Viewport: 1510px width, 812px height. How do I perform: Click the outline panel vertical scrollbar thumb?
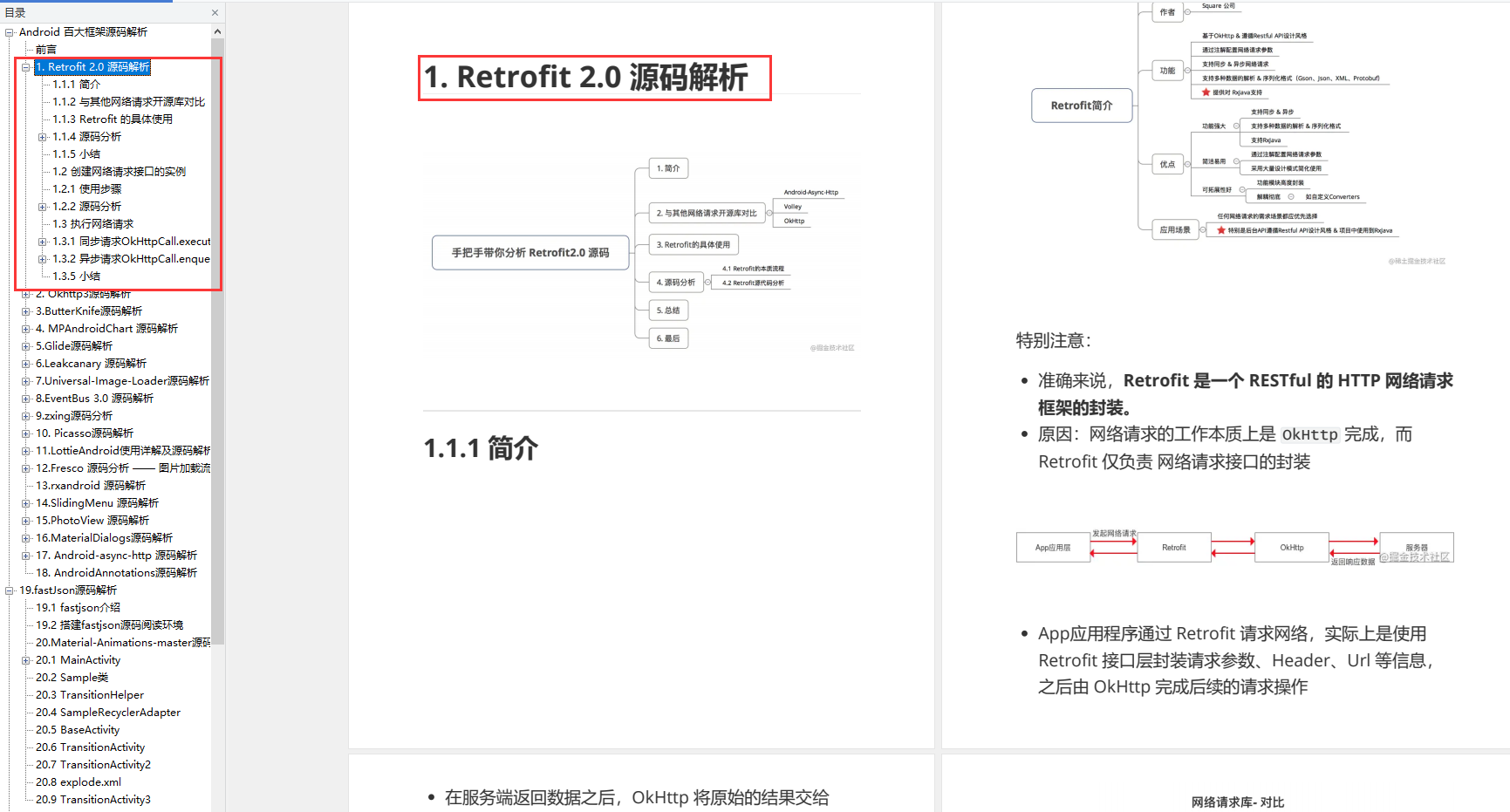tap(217, 340)
